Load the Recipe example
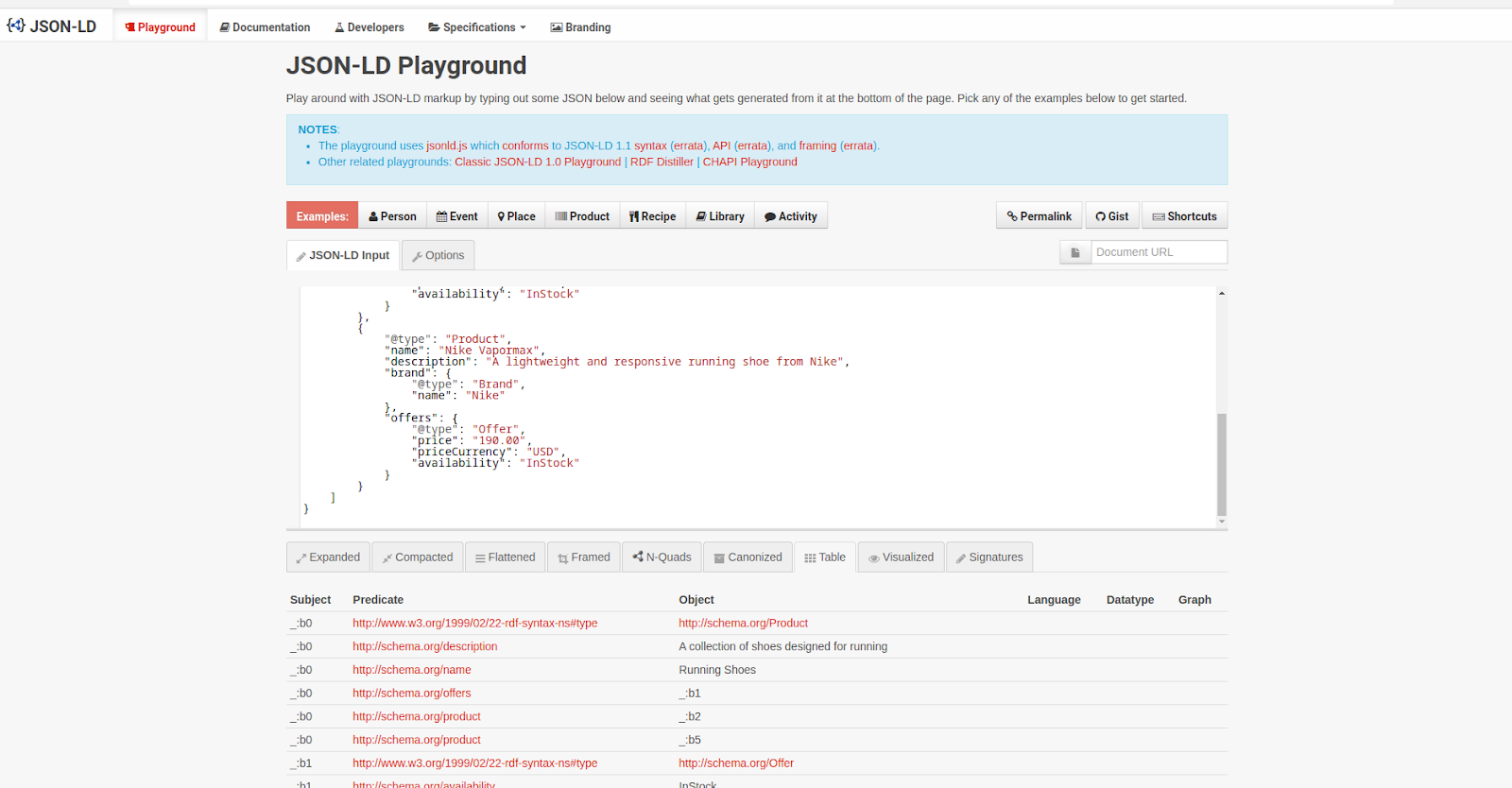 [653, 216]
